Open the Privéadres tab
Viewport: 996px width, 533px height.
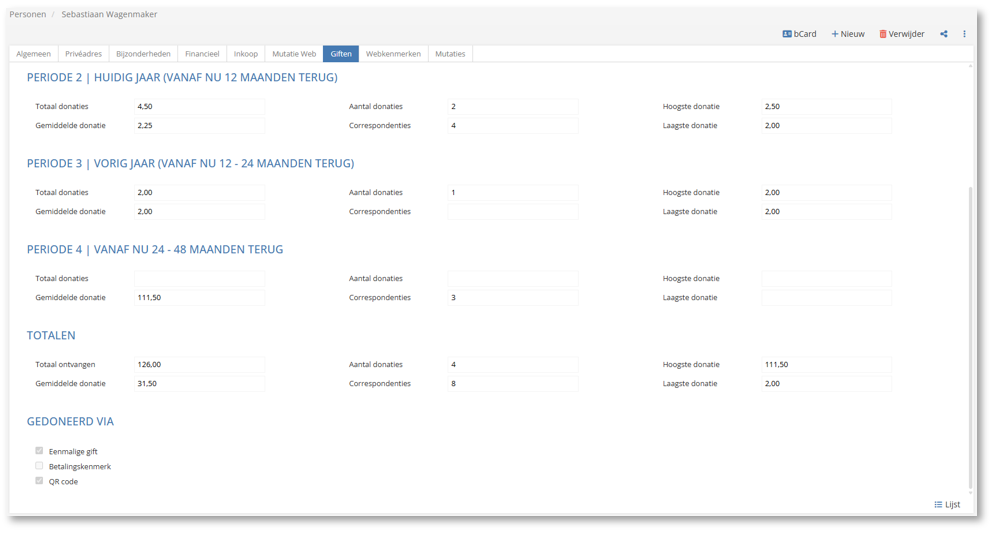click(x=83, y=54)
